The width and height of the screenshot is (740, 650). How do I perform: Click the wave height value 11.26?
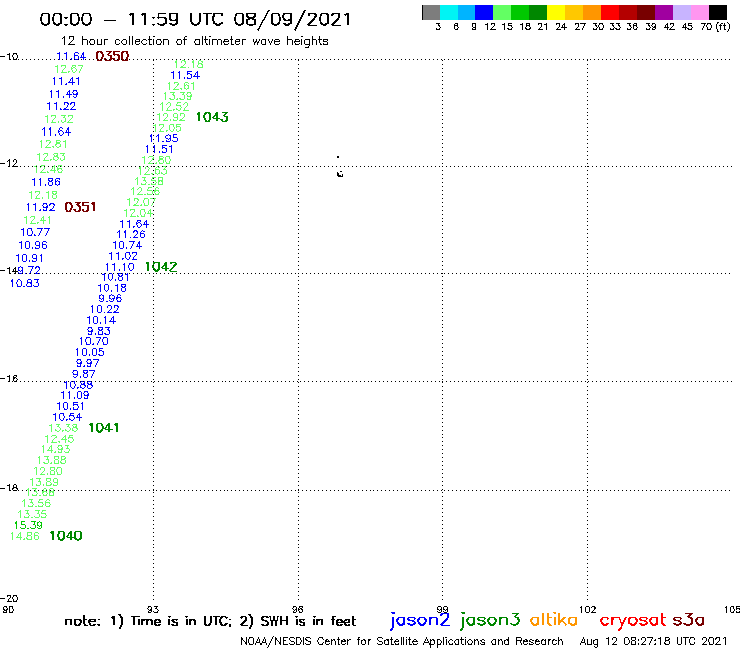coord(131,234)
